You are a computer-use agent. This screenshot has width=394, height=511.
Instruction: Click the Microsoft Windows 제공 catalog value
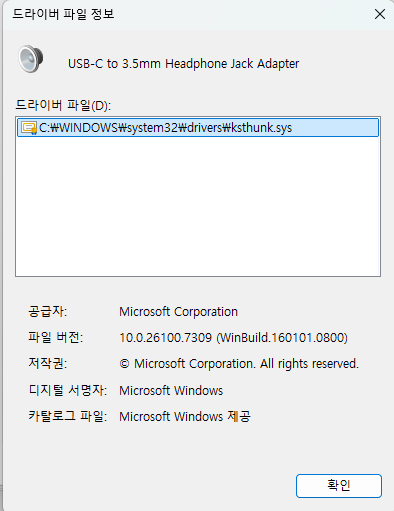pos(185,417)
